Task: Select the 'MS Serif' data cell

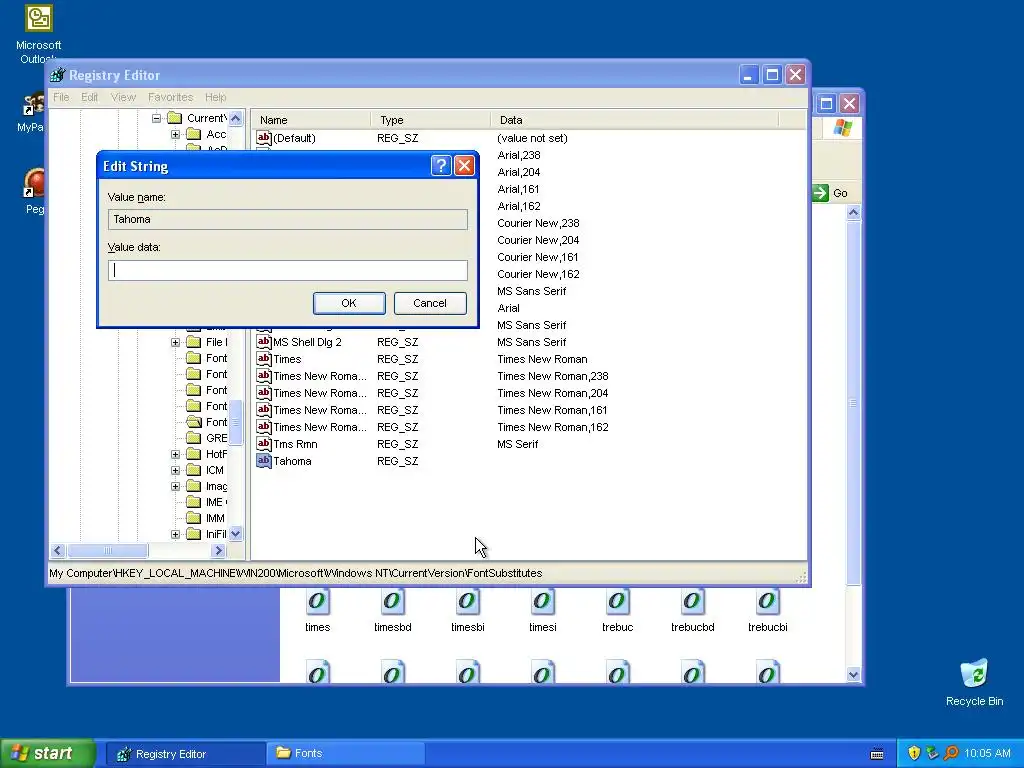Action: click(517, 444)
